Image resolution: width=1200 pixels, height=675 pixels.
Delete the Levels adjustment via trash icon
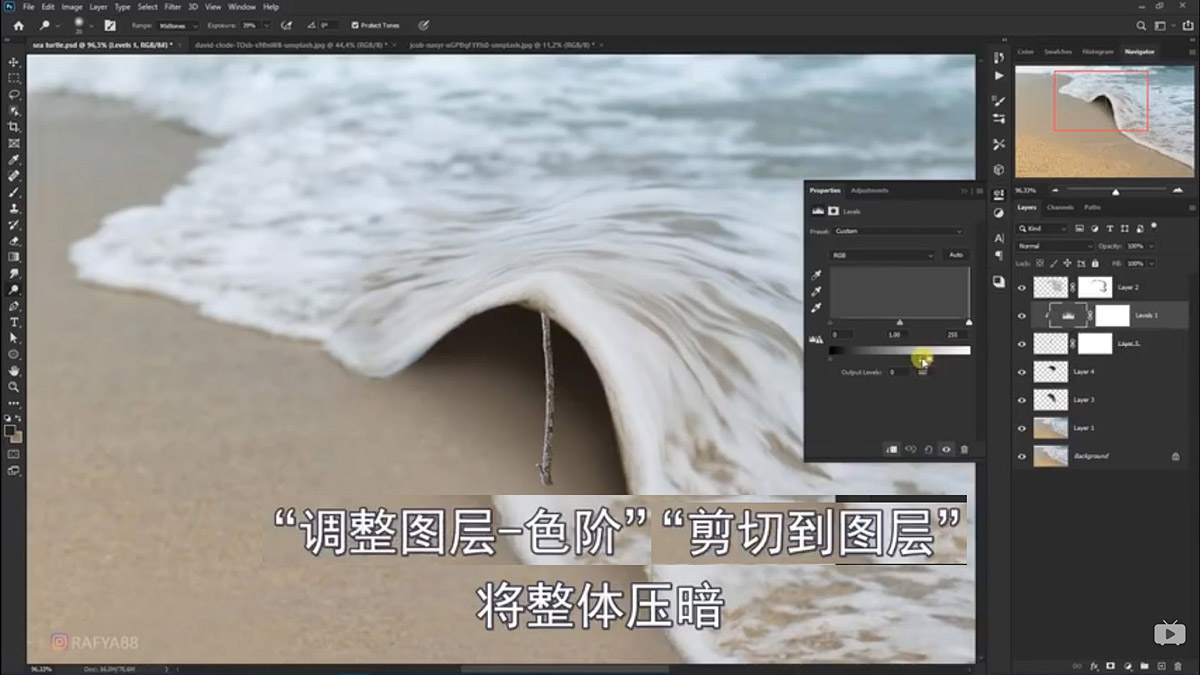965,449
